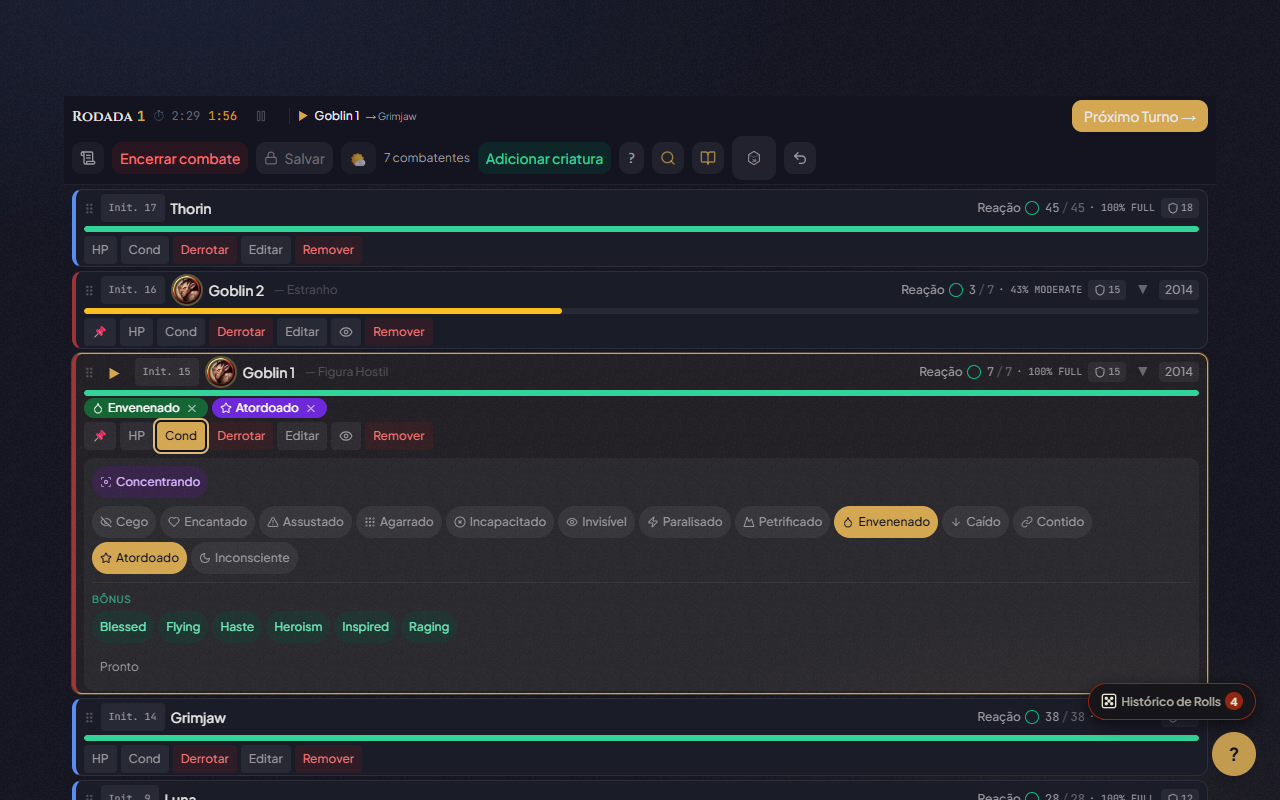The image size is (1280, 800).
Task: Toggle the Concentrando state
Action: (150, 482)
